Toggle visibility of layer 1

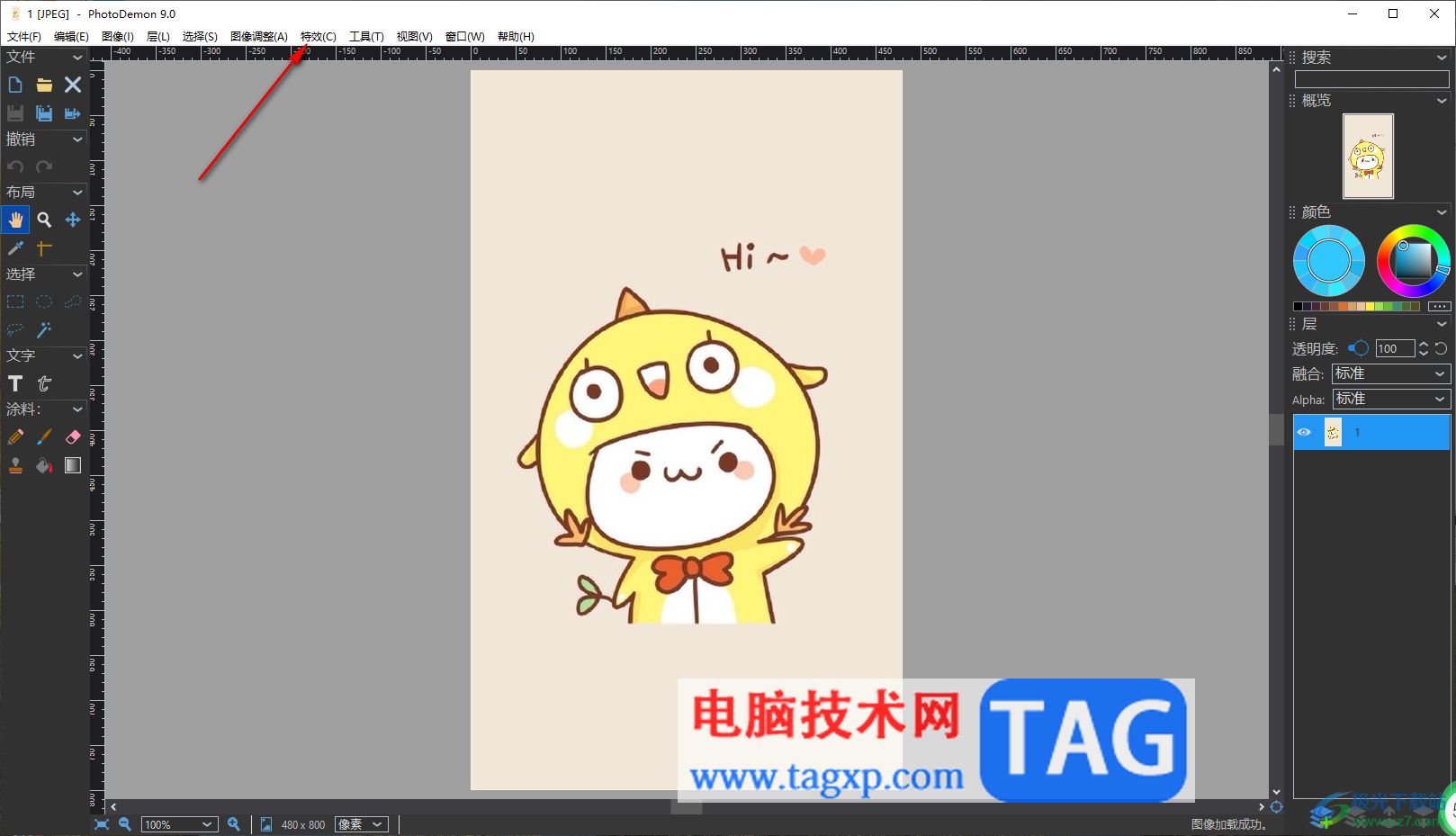point(1304,433)
